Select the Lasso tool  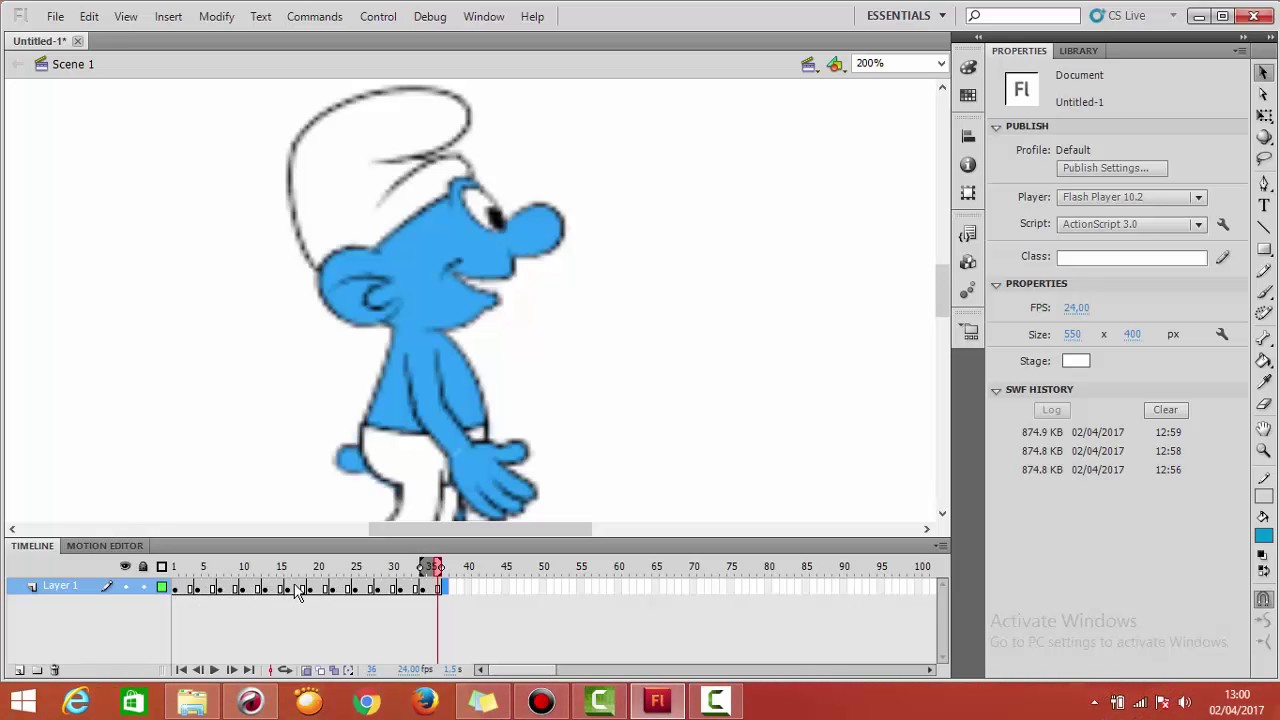[1263, 157]
